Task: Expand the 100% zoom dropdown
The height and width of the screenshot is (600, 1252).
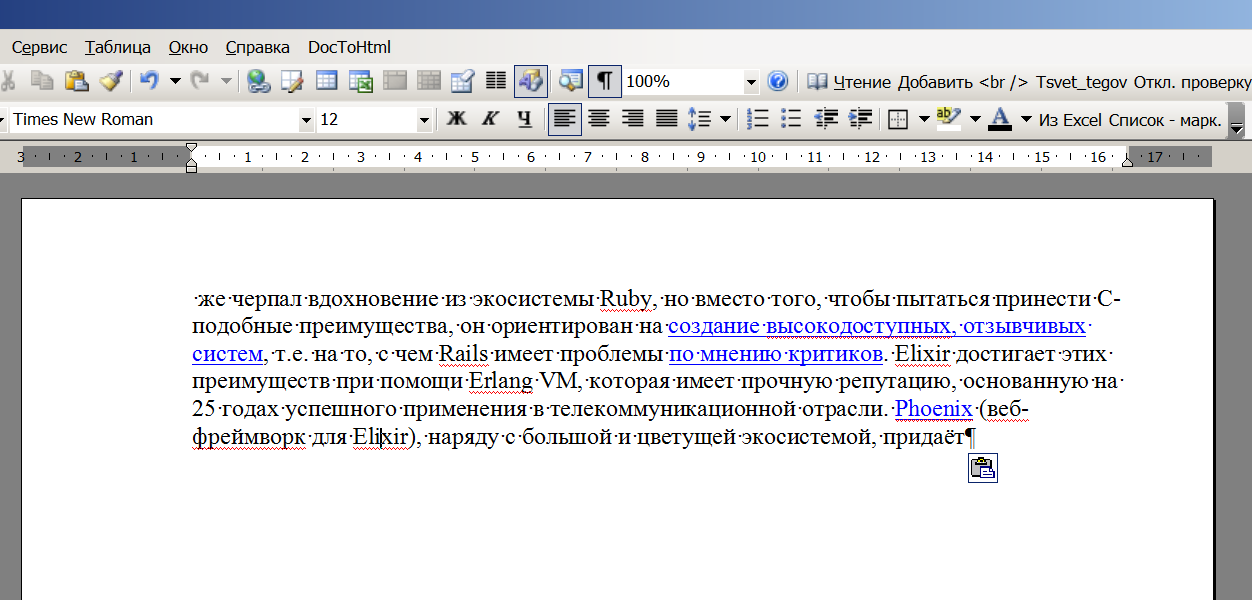Action: [751, 82]
